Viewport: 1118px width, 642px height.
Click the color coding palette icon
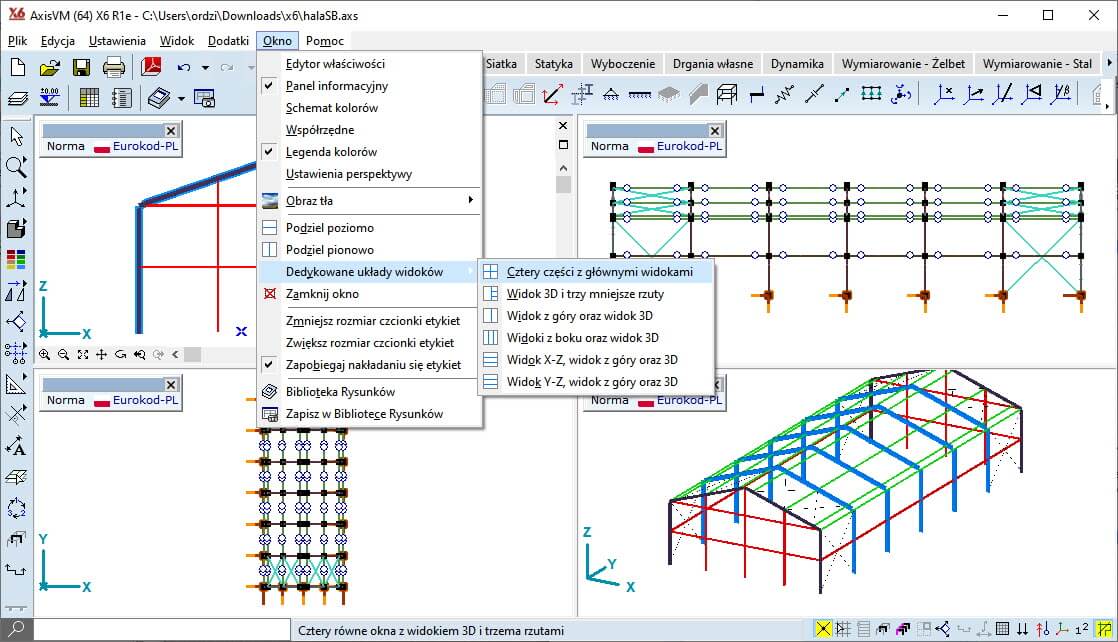point(16,259)
